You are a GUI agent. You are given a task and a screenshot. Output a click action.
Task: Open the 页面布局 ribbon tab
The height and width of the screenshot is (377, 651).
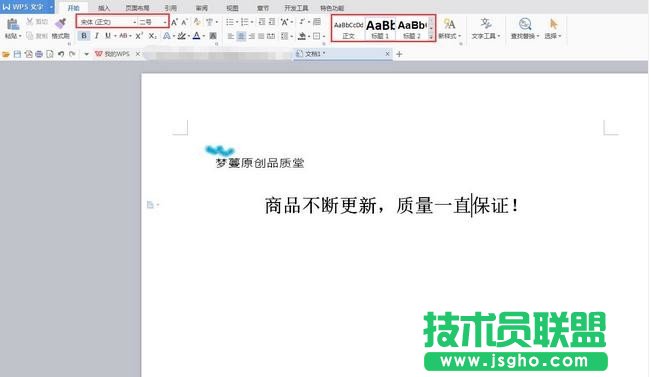point(137,8)
